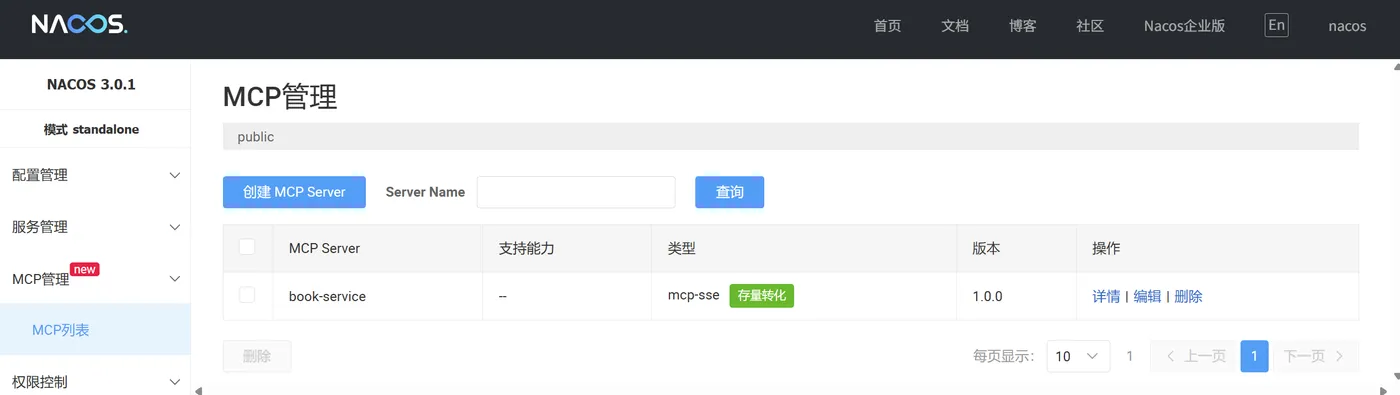
Task: Click the green 存量转化 tag
Action: (761, 296)
